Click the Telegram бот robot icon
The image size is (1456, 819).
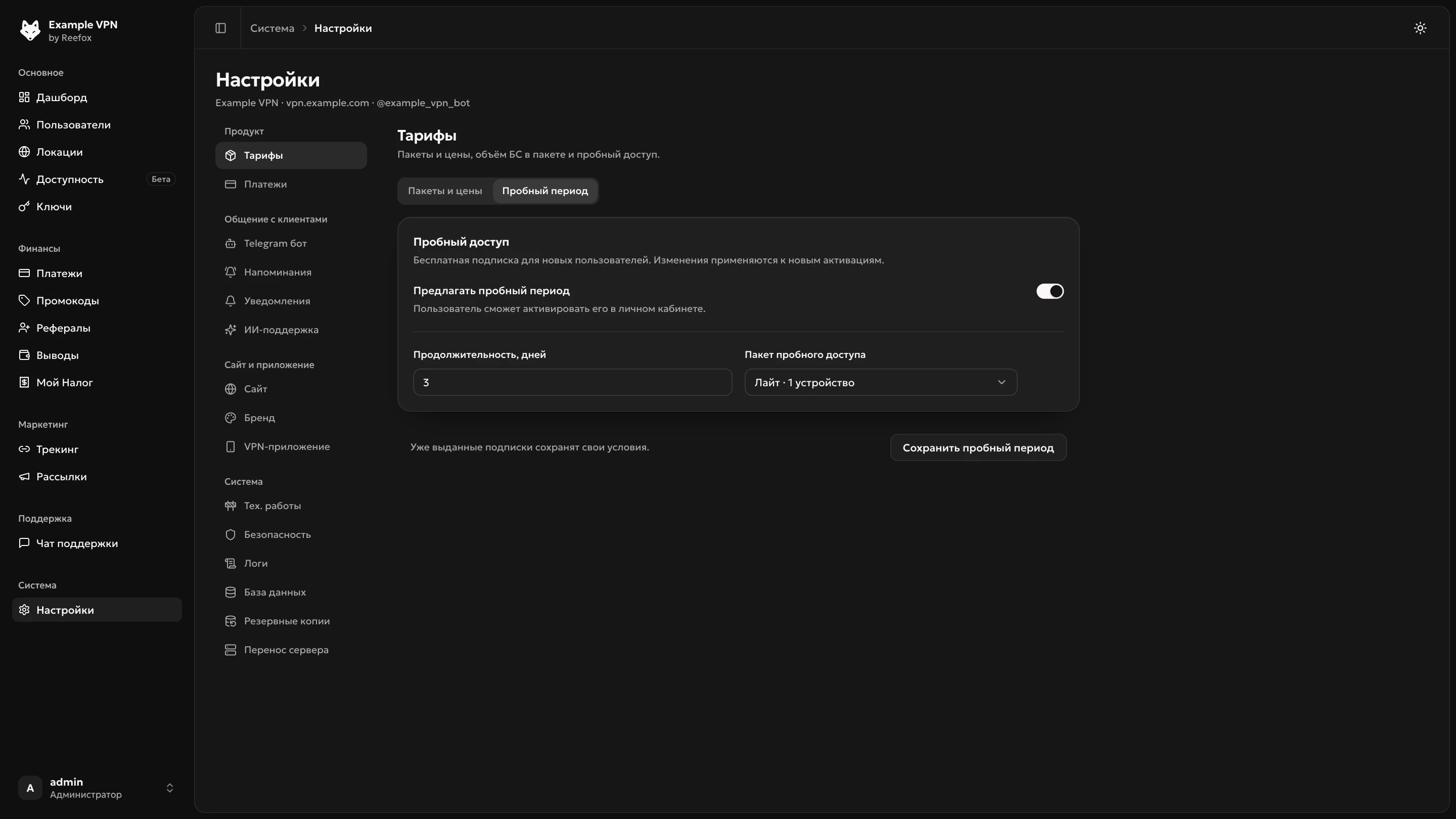coord(230,244)
